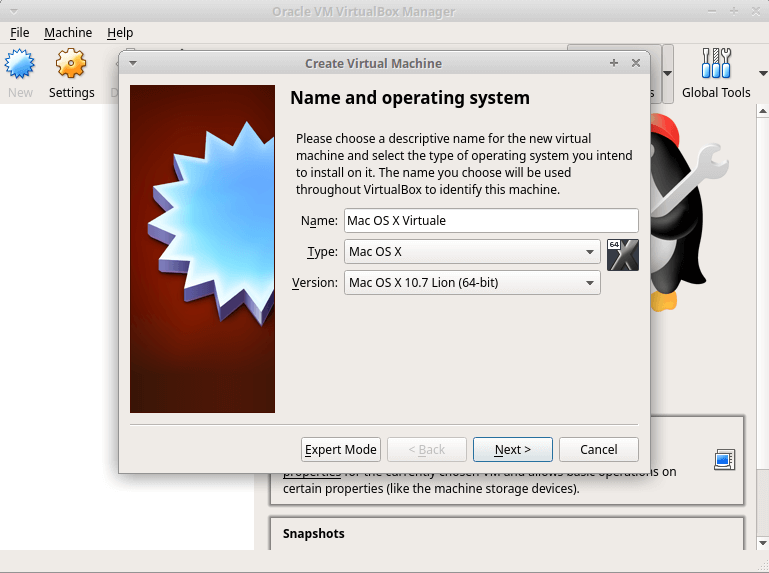Screen dimensions: 769x573
Task: Open the Help menu
Action: (120, 33)
